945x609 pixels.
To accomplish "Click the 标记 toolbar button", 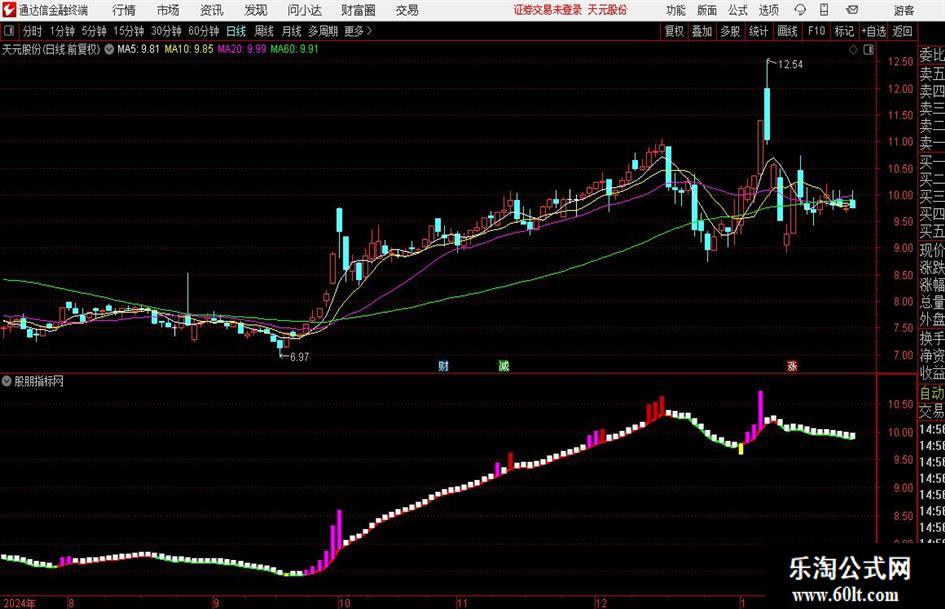I will coord(844,31).
